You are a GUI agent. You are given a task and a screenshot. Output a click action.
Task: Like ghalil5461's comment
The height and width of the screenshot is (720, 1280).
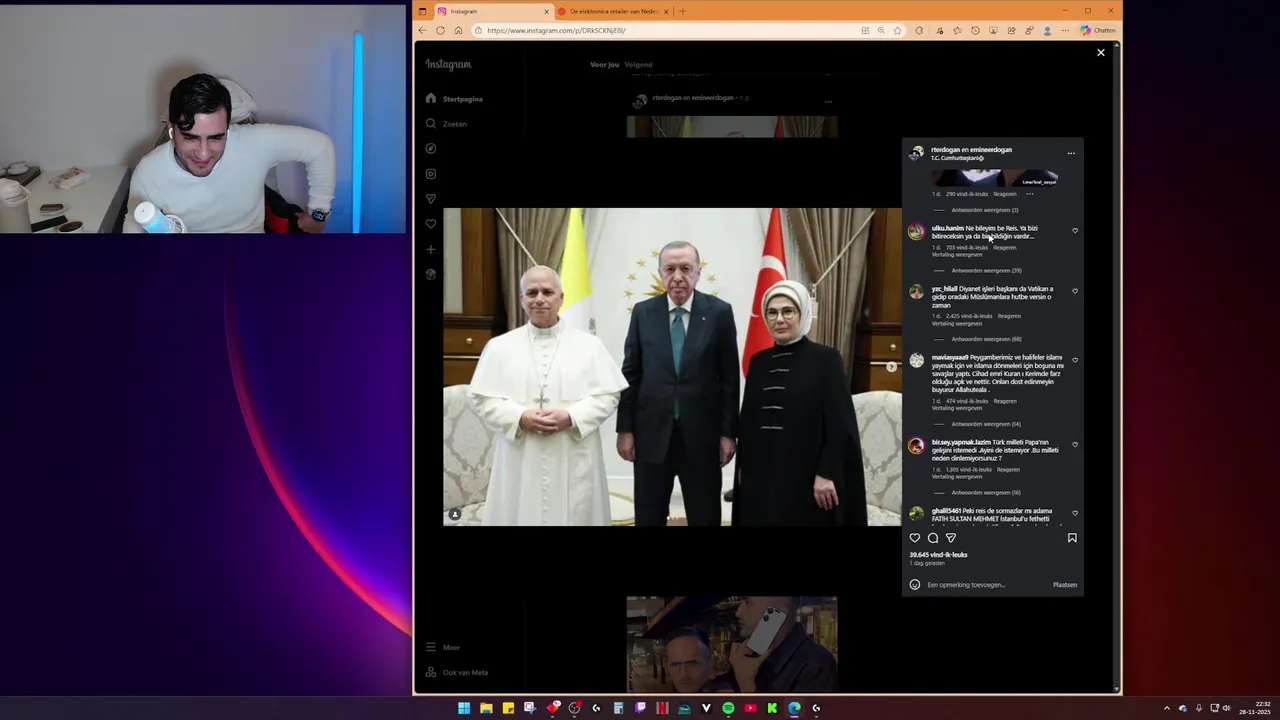tap(1075, 513)
